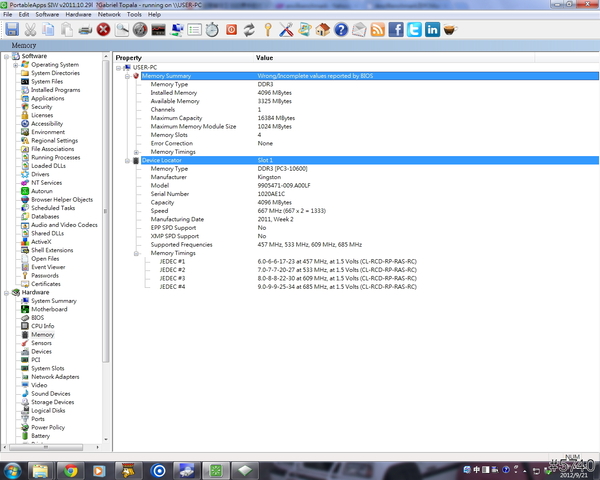Collapse the Device Locator node
Image resolution: width=600 pixels, height=480 pixels.
[128, 160]
